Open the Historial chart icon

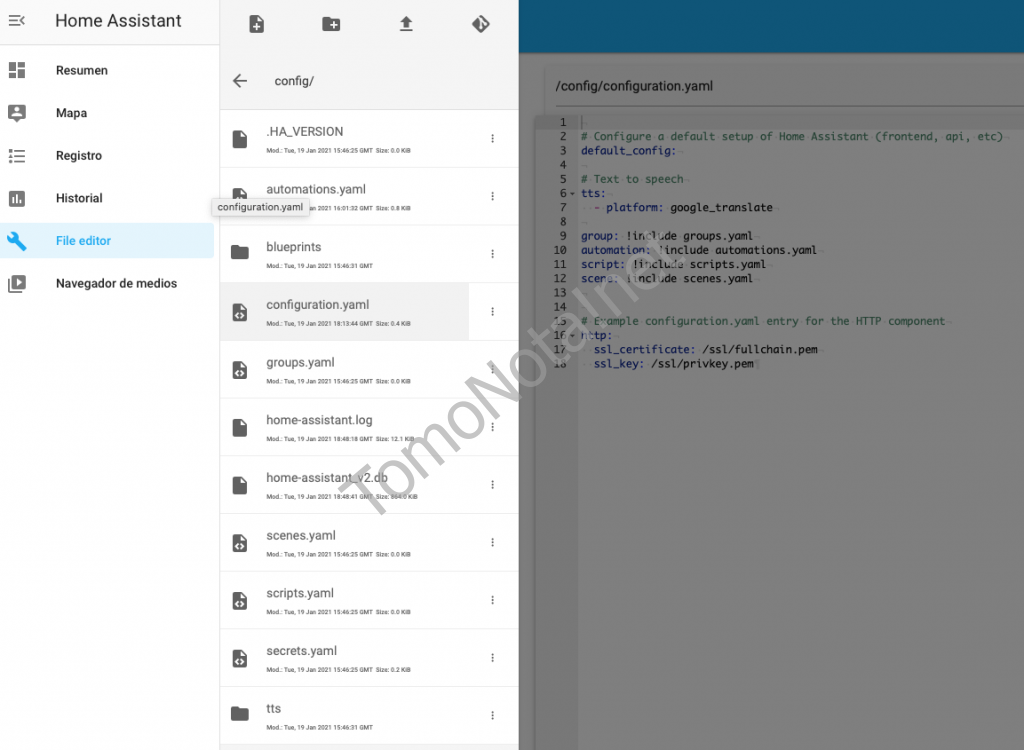tap(17, 198)
